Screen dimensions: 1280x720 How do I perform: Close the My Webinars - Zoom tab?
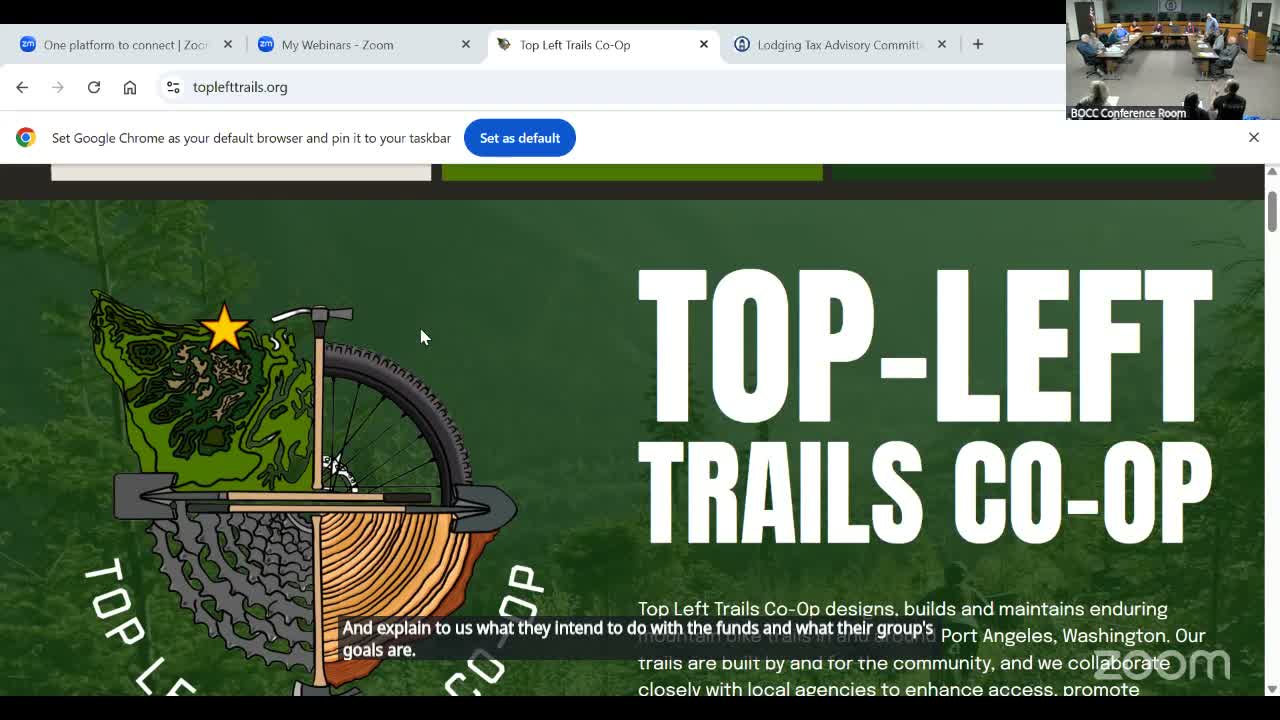click(466, 44)
